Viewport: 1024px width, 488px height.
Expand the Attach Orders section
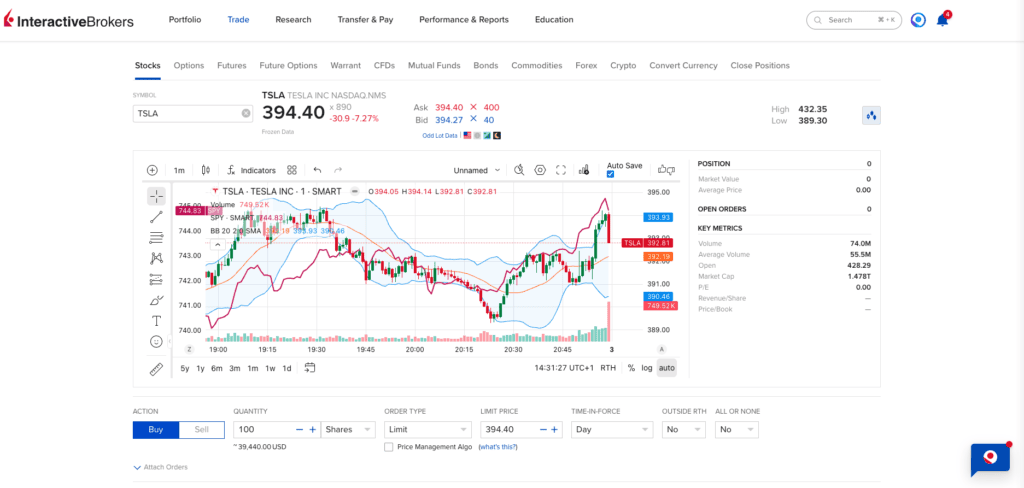tap(160, 467)
